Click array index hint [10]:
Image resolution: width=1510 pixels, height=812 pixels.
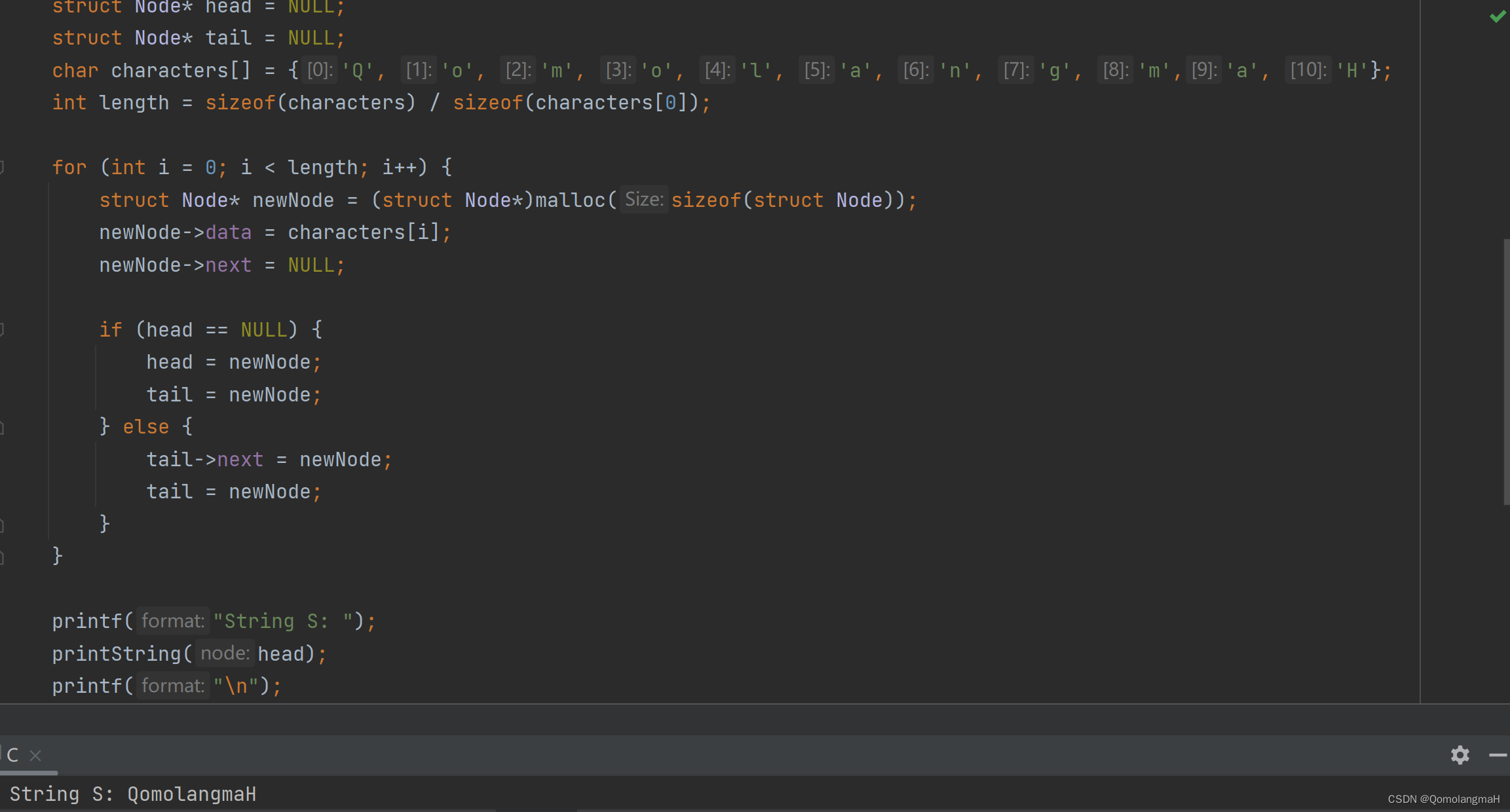pos(1308,70)
